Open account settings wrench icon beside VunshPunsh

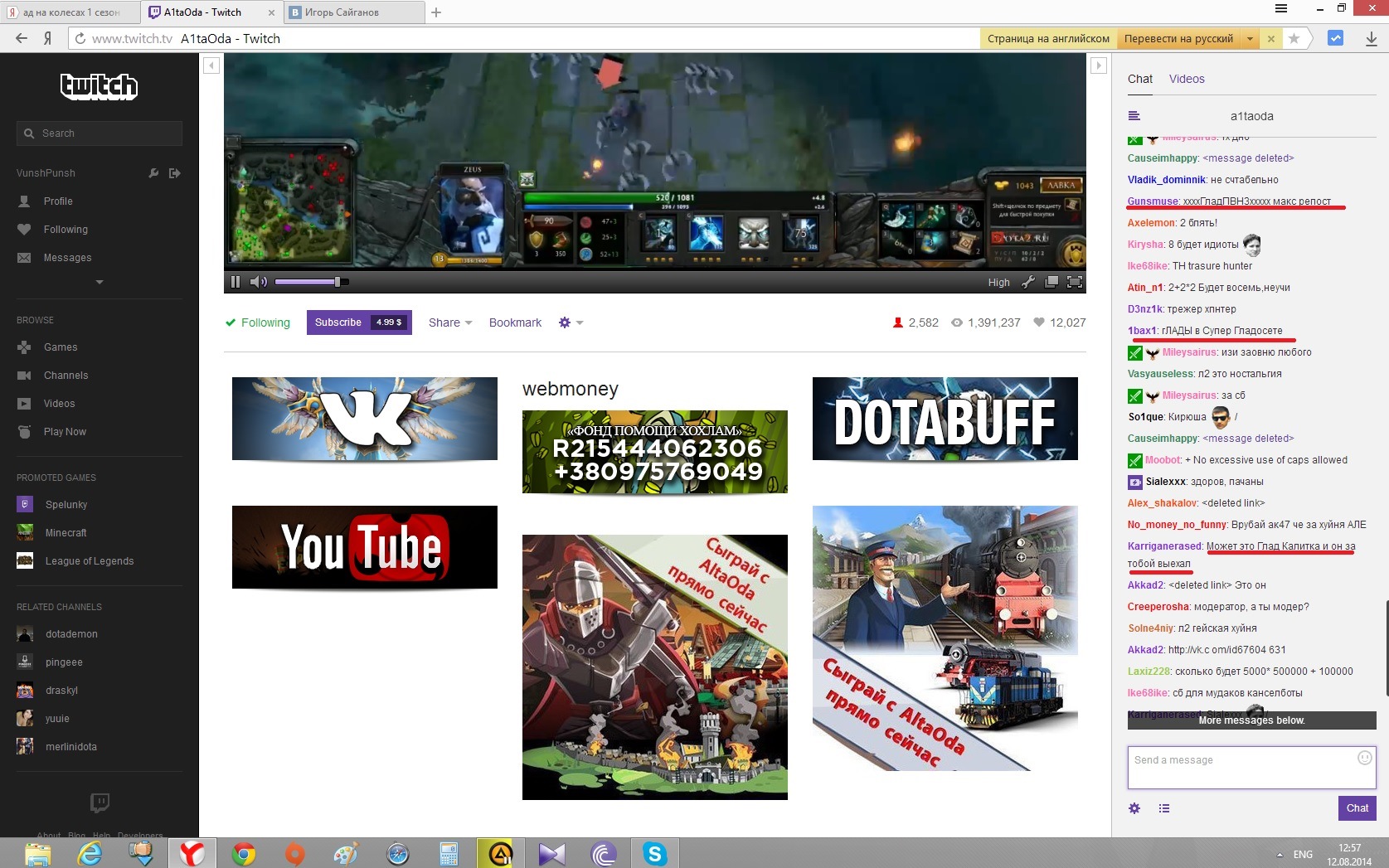(153, 173)
